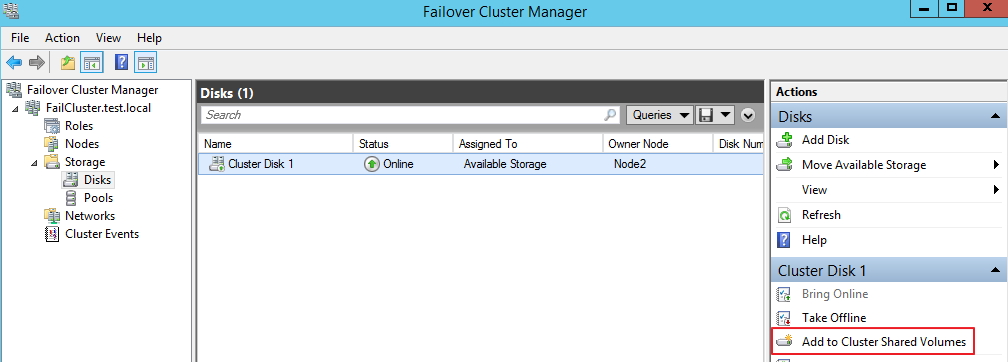This screenshot has height=362, width=1008.
Task: Click the Up one level folder icon
Action: [x=68, y=62]
